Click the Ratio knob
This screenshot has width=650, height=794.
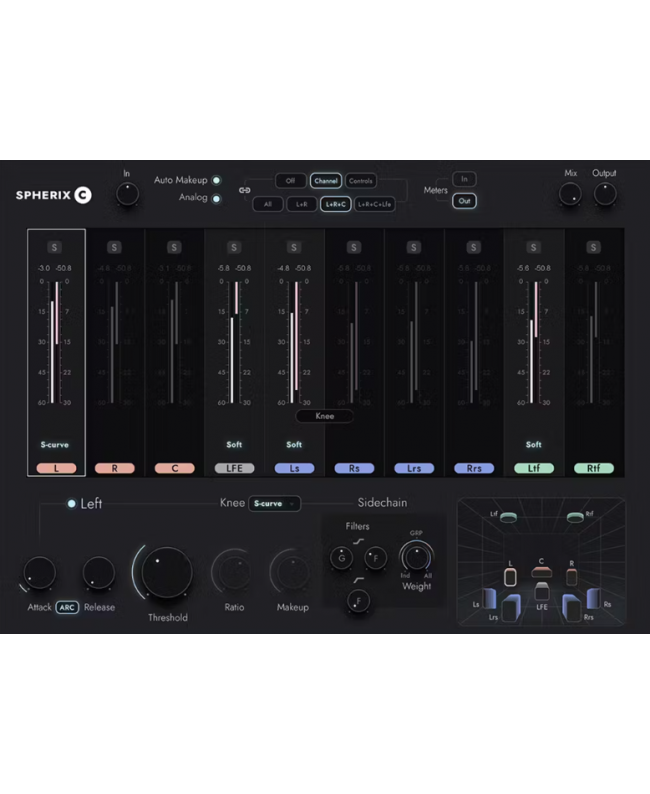pyautogui.click(x=234, y=572)
